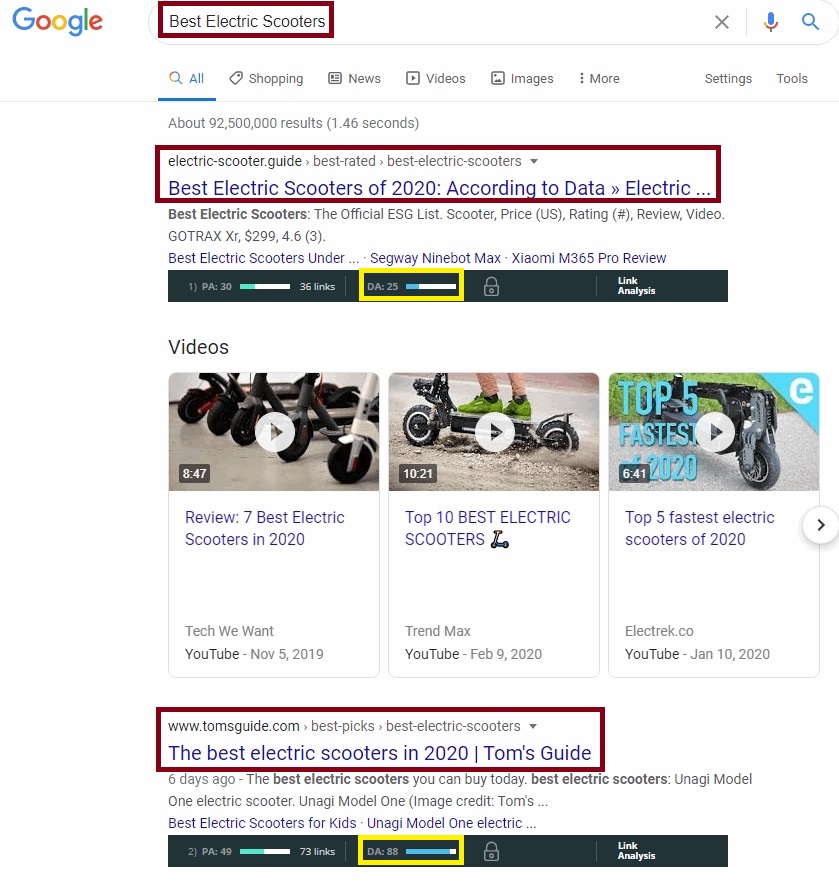Show next videos with carousel arrow
This screenshot has height=883, width=839.
coord(820,525)
